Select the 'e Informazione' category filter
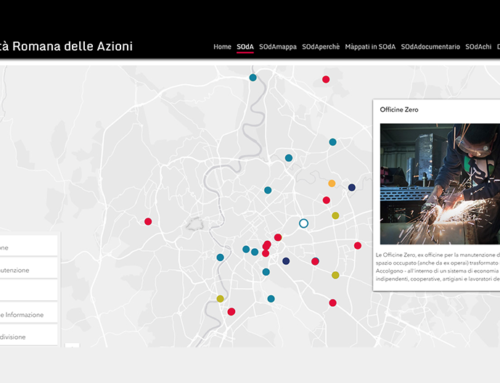The width and height of the screenshot is (500, 383). coord(29,314)
